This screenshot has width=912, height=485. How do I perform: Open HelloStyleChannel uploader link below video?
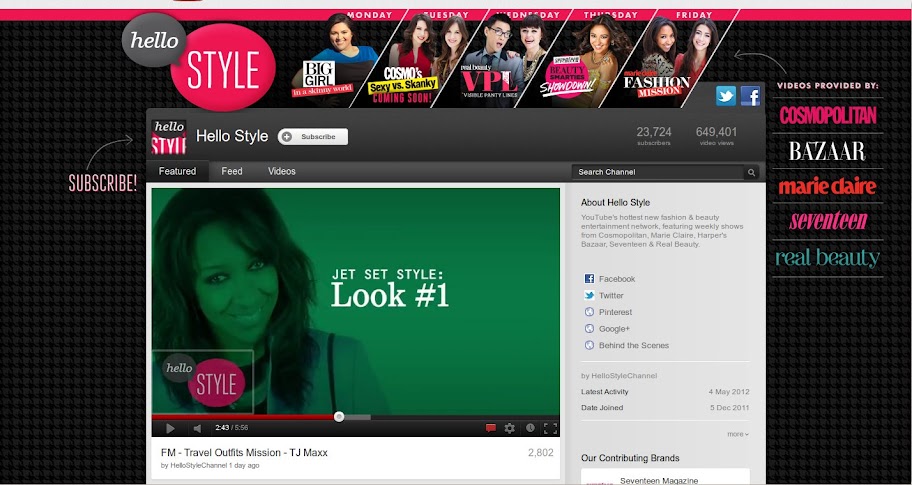[x=199, y=466]
